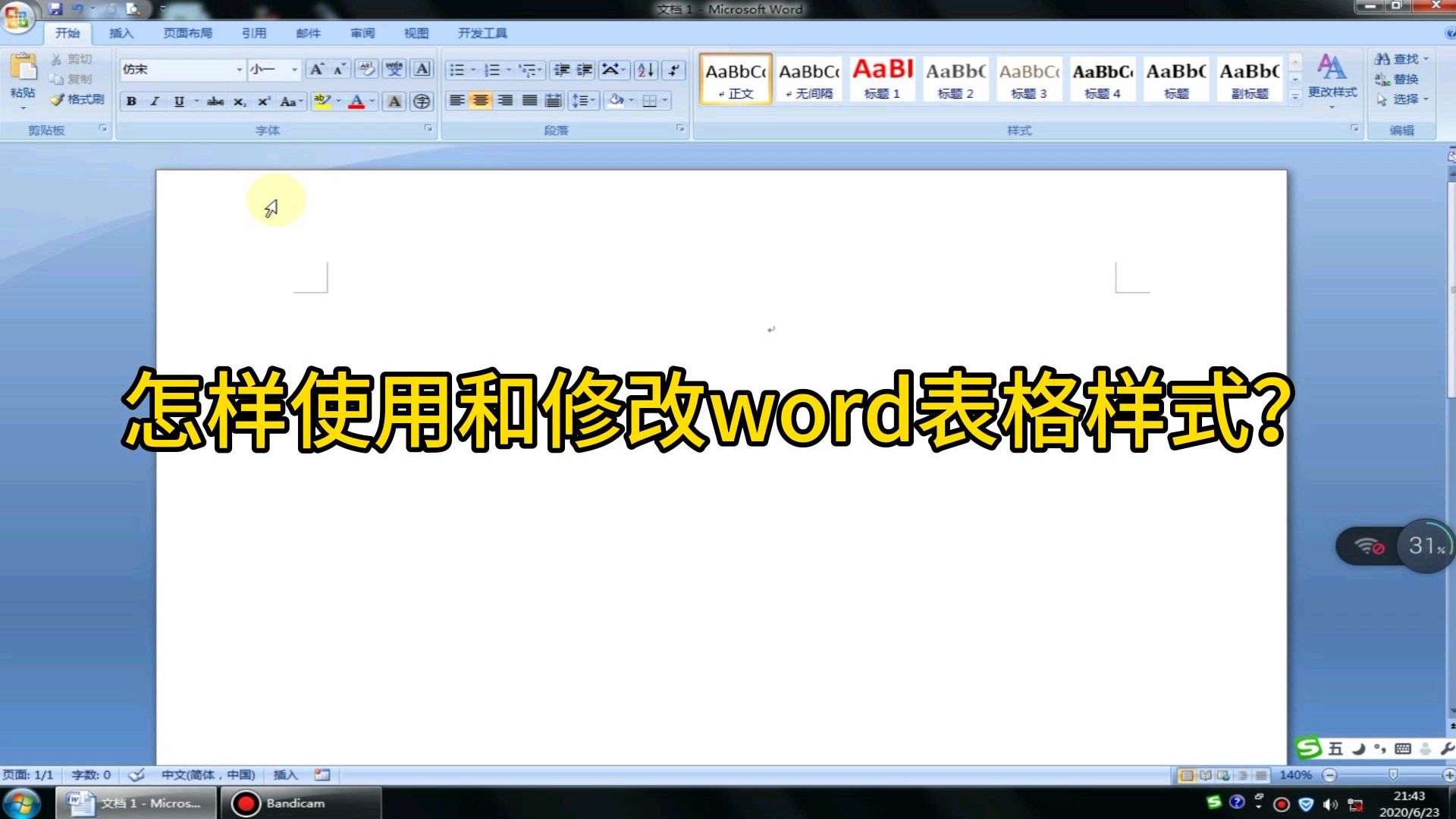Switch to the 引用 tab

click(x=254, y=33)
